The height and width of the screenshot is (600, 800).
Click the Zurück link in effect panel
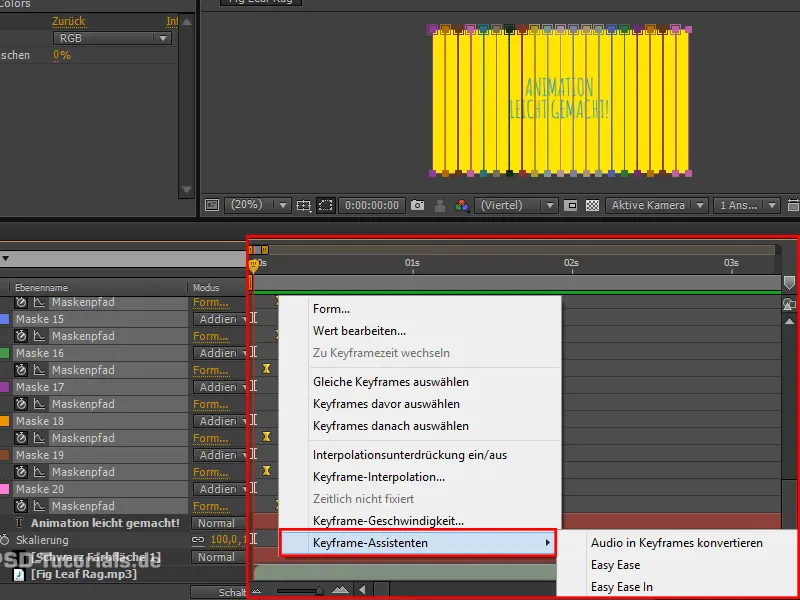tap(69, 21)
